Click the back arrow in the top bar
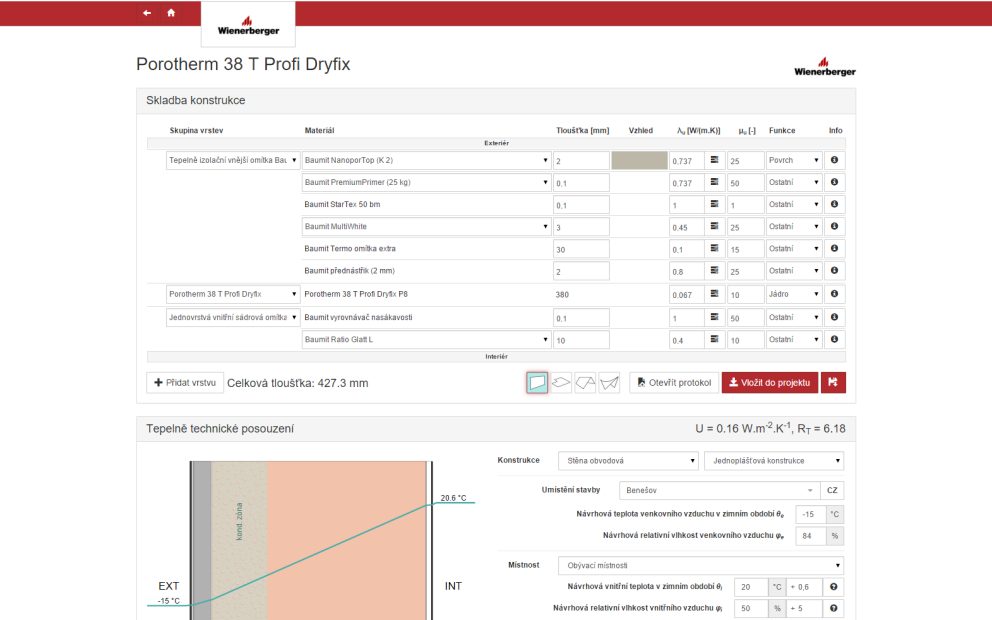 point(147,13)
